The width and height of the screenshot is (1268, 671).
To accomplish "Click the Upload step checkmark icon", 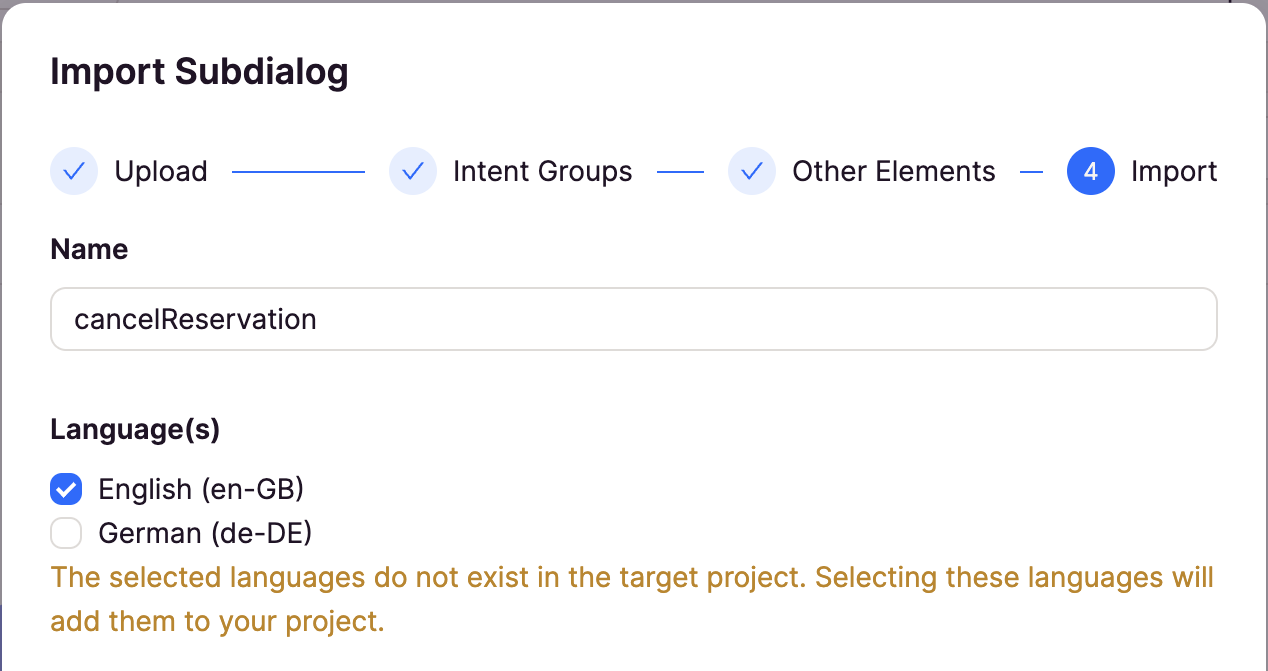I will click(74, 171).
